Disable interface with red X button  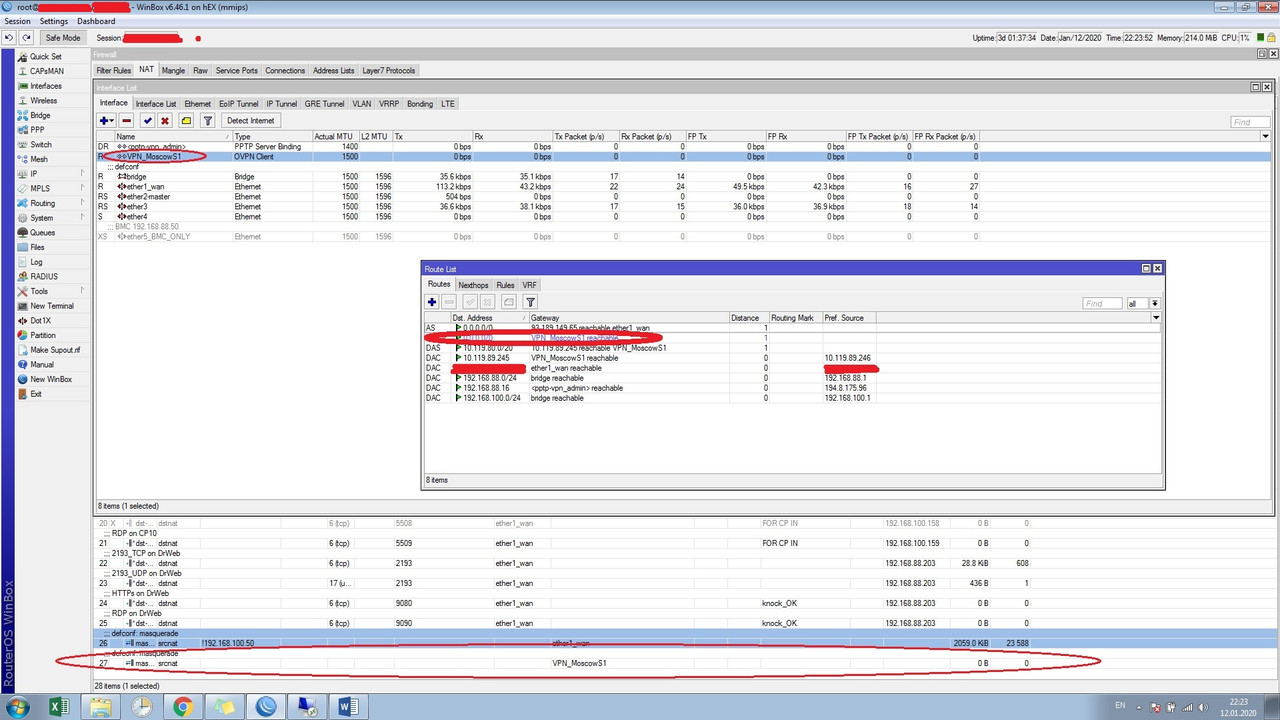(x=165, y=121)
